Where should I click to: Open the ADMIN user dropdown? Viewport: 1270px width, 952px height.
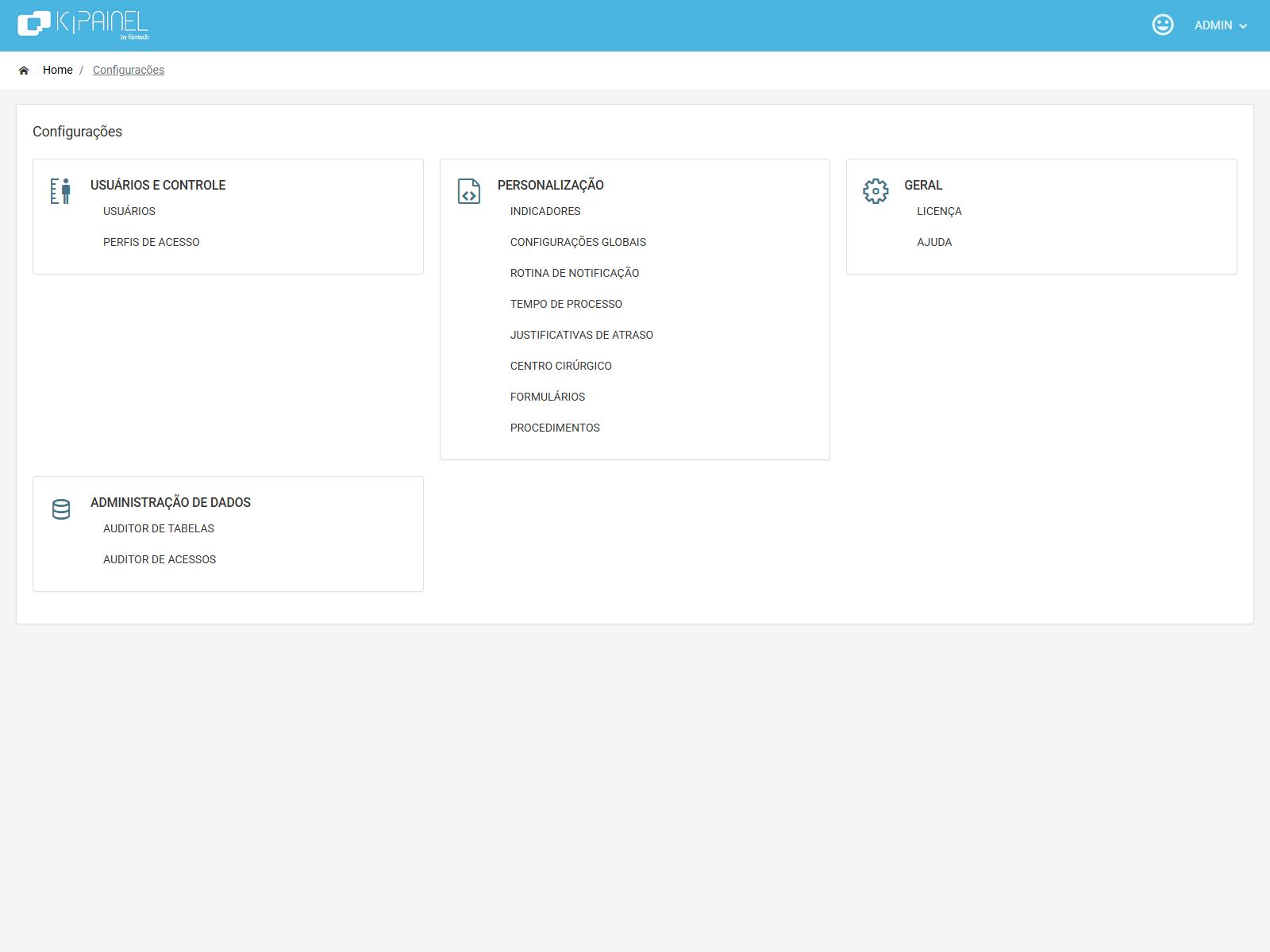click(x=1221, y=25)
